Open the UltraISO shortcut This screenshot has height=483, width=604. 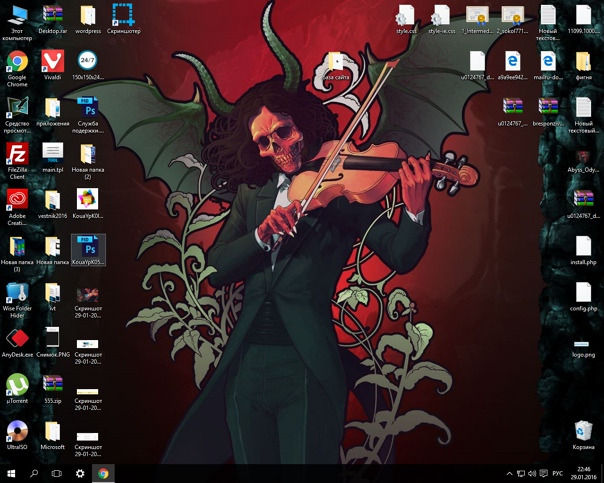[17, 431]
